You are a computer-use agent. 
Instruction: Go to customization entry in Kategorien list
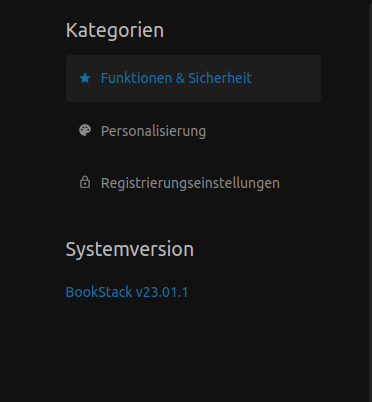click(193, 131)
